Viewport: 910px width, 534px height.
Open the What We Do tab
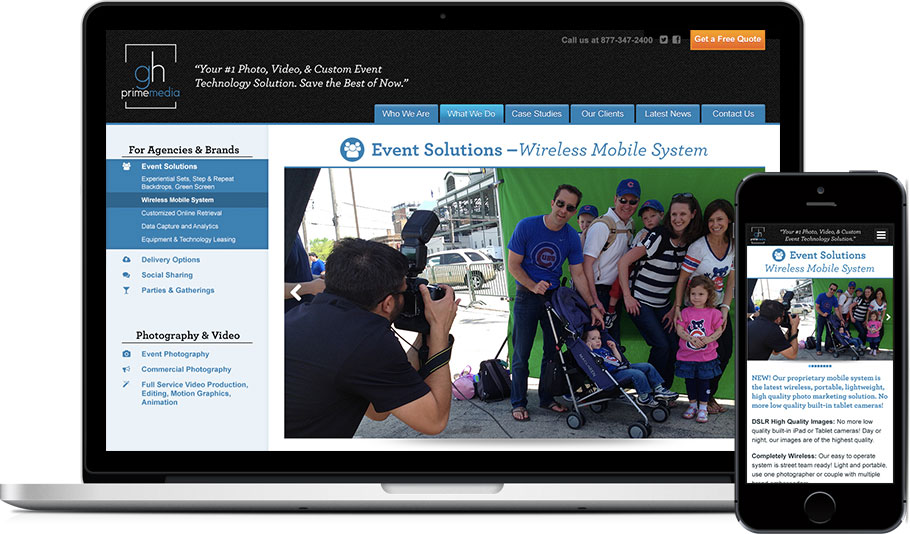pyautogui.click(x=471, y=114)
